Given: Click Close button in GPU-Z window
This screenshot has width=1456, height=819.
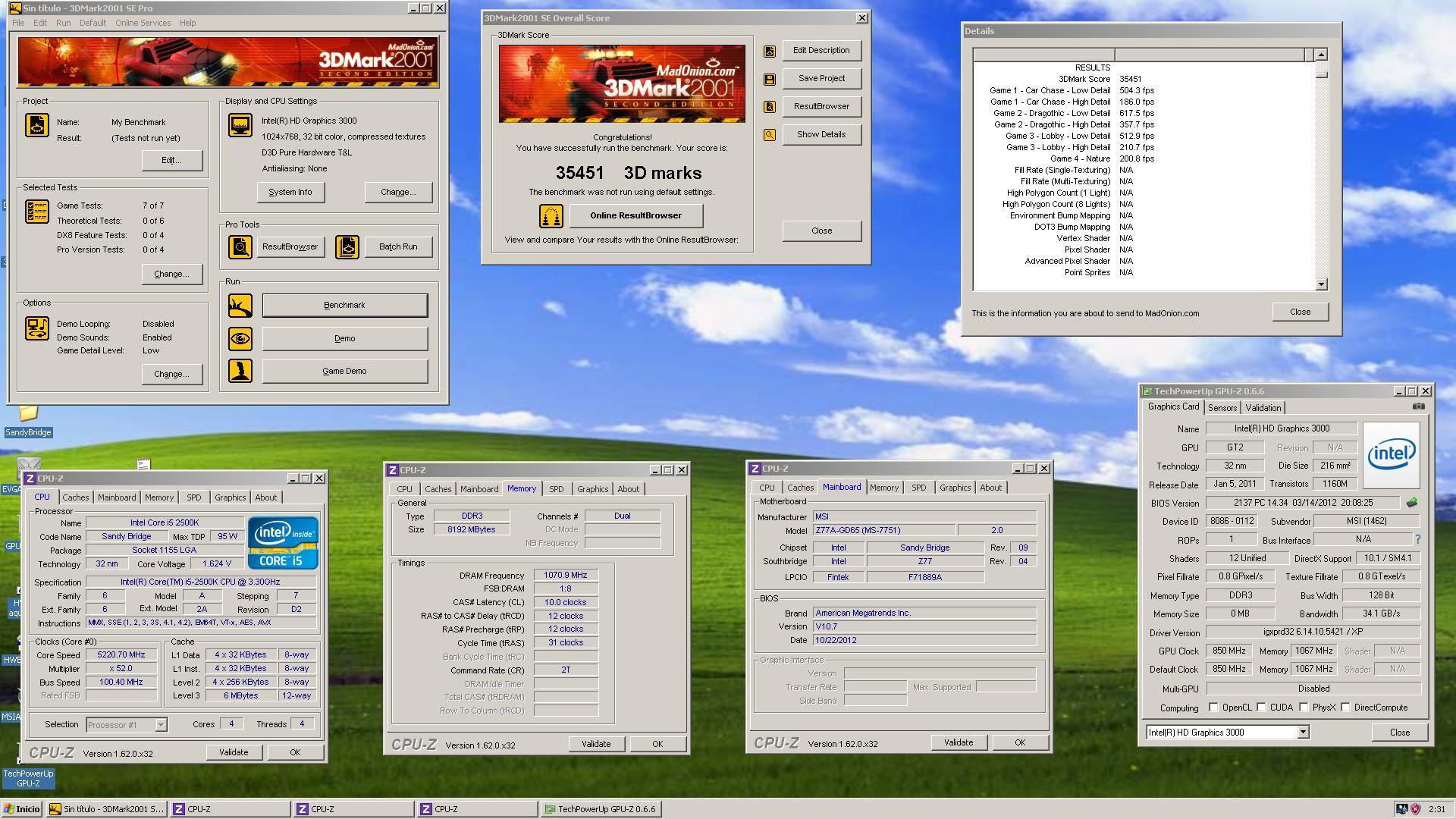Looking at the screenshot, I should [x=1399, y=732].
